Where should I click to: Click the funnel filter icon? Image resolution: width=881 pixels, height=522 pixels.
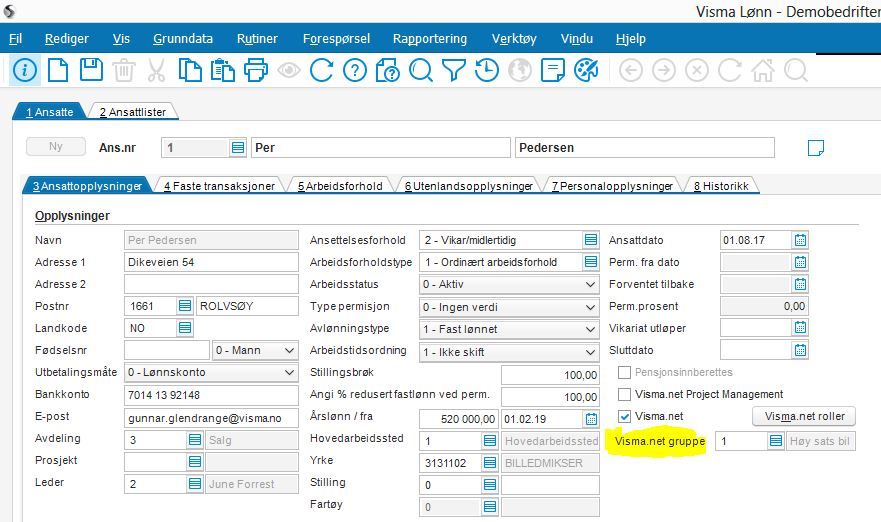click(x=453, y=71)
